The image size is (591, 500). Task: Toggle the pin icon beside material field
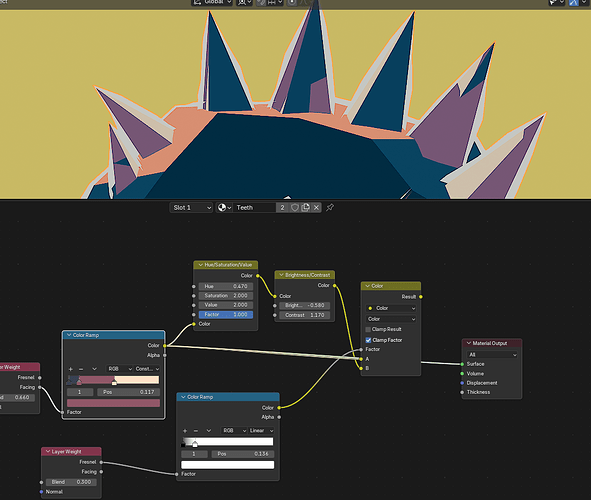point(330,208)
